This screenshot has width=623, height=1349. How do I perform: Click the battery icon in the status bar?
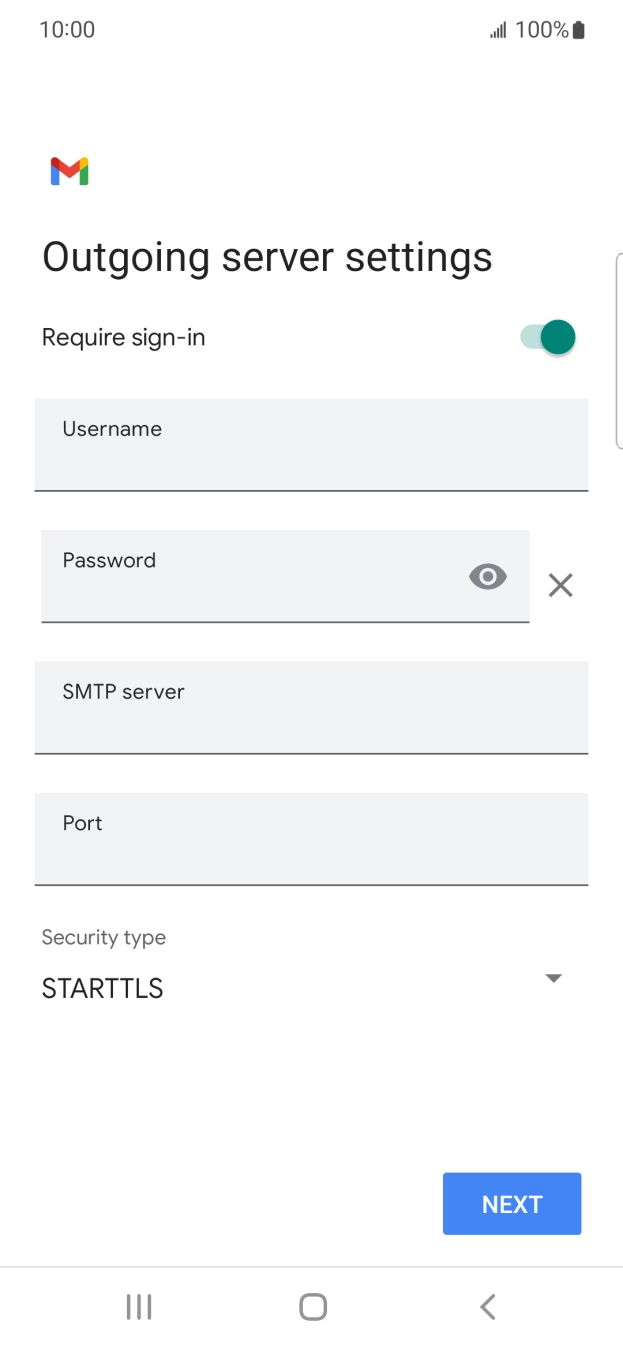(578, 29)
